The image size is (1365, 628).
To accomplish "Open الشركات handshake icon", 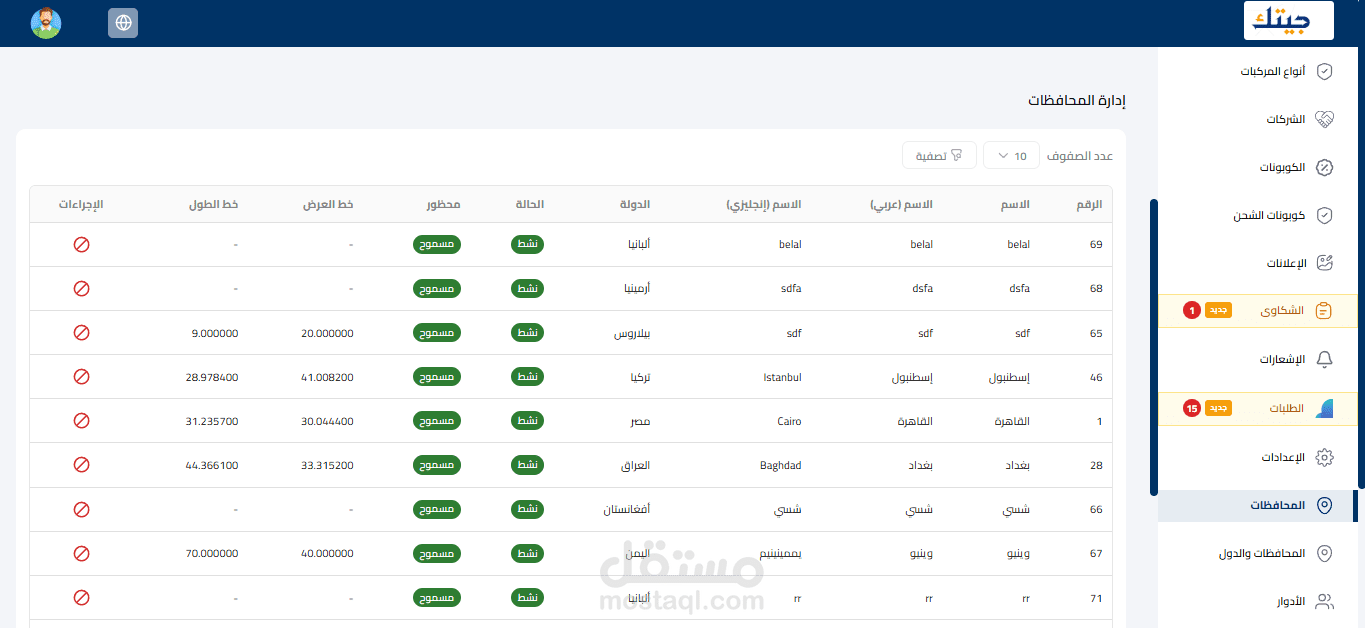I will pyautogui.click(x=1324, y=120).
